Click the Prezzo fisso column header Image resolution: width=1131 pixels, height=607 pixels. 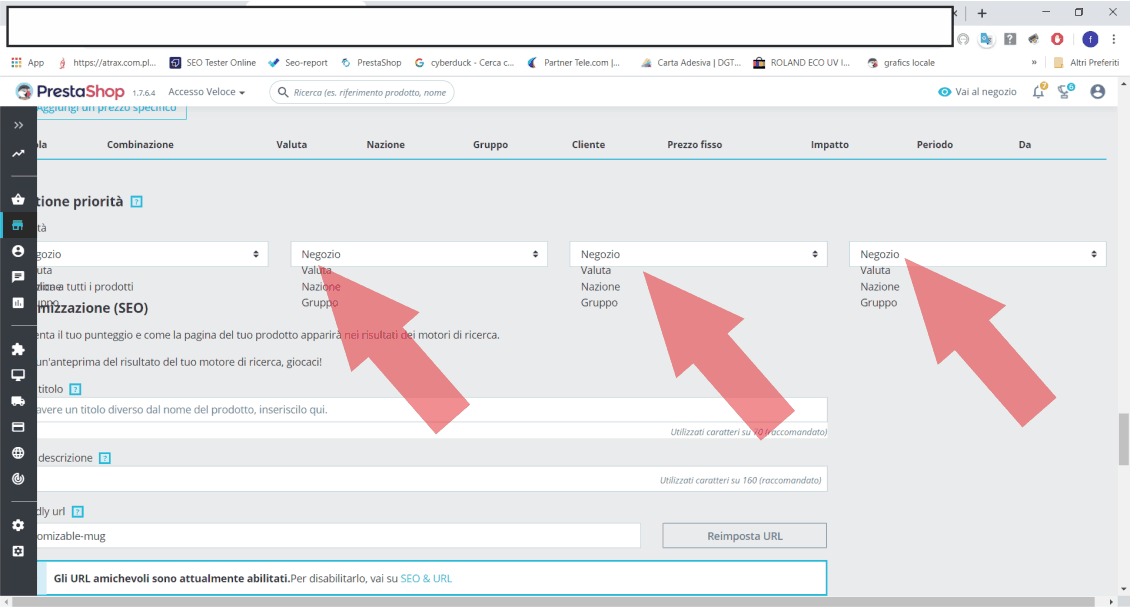[695, 144]
